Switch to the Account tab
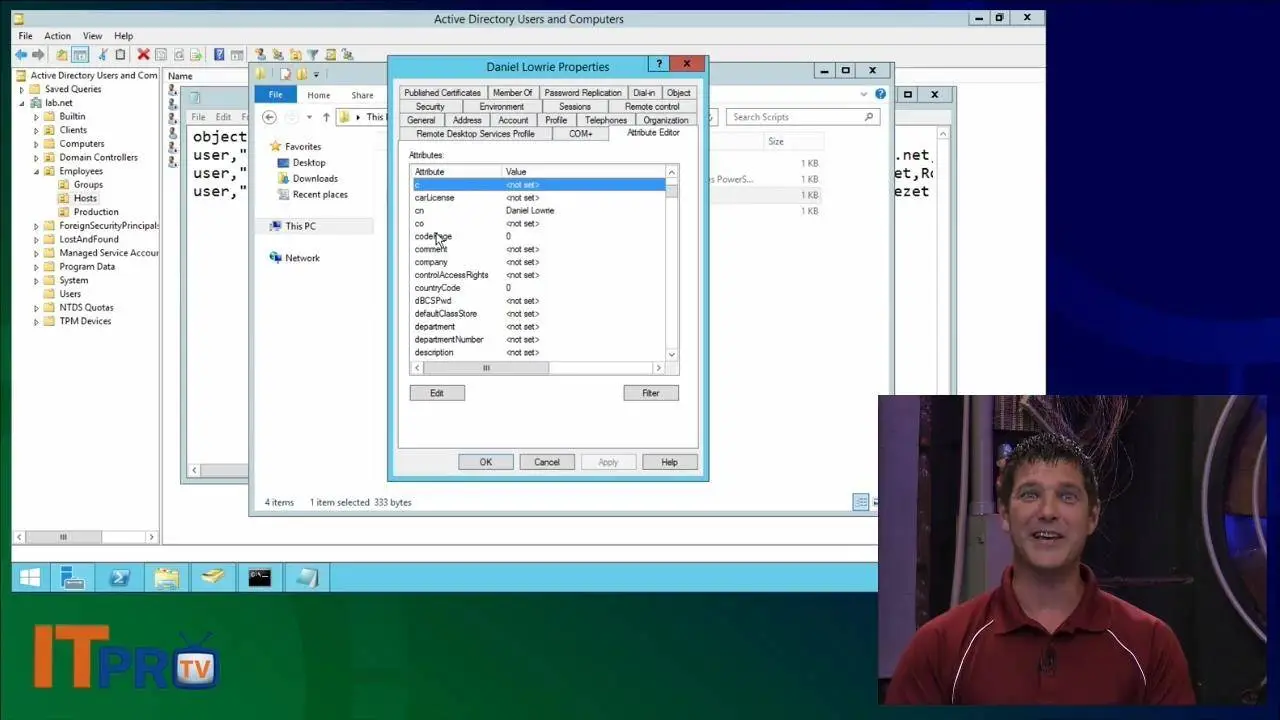 click(x=513, y=120)
